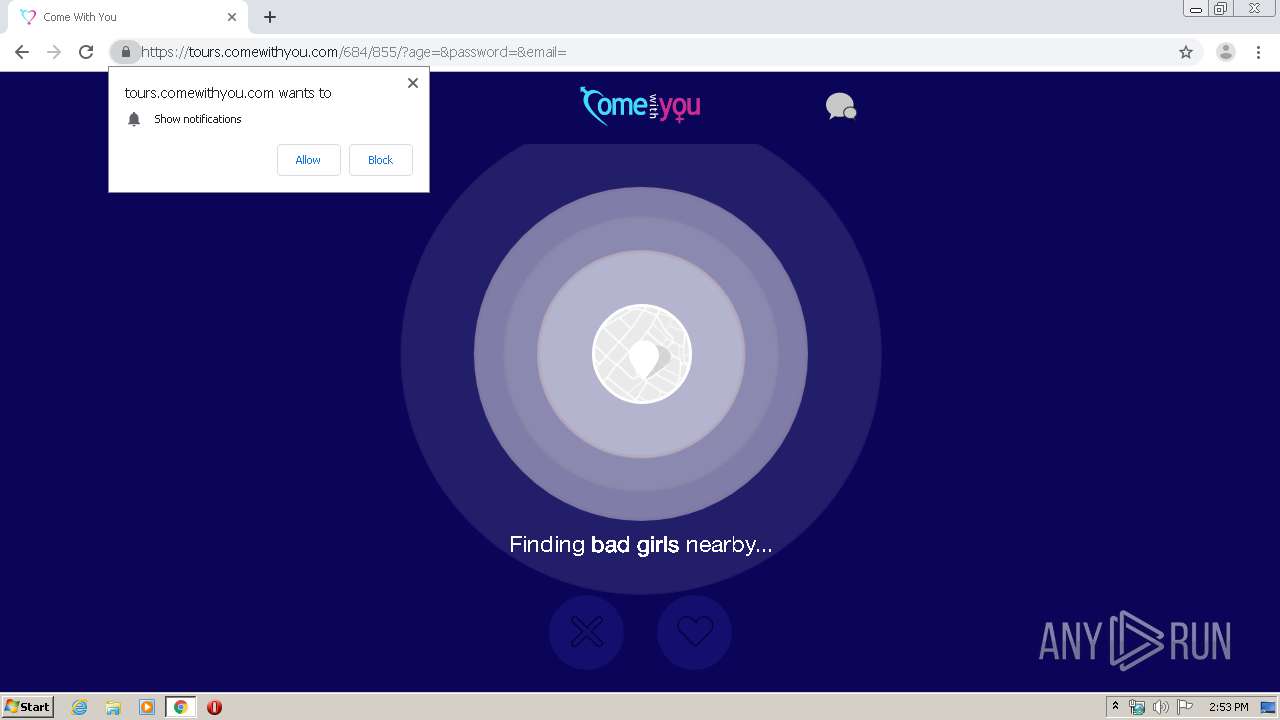Allow notifications from tours.comewithyou.com
This screenshot has height=720, width=1280.
[308, 160]
